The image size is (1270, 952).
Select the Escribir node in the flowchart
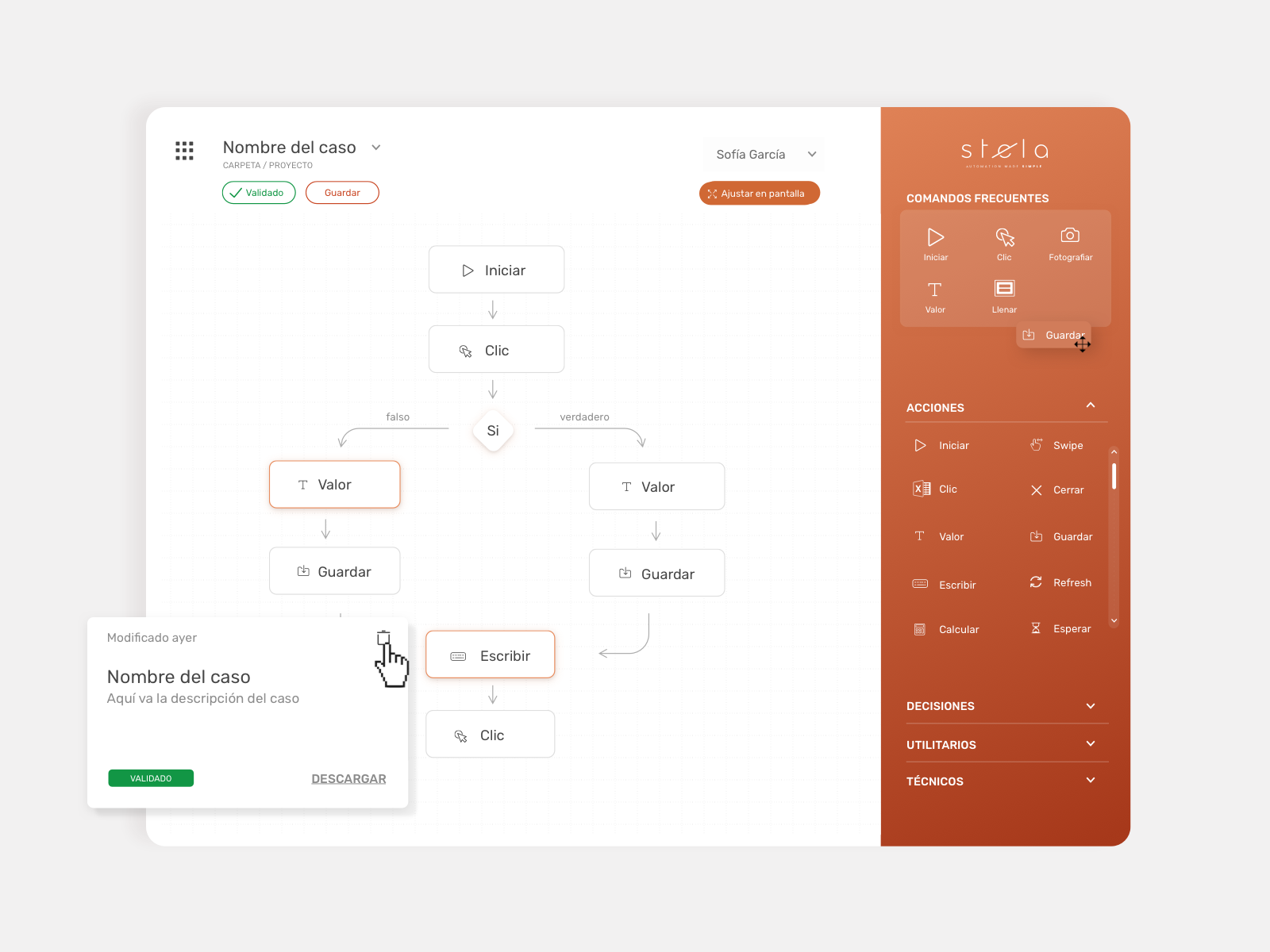(x=491, y=655)
